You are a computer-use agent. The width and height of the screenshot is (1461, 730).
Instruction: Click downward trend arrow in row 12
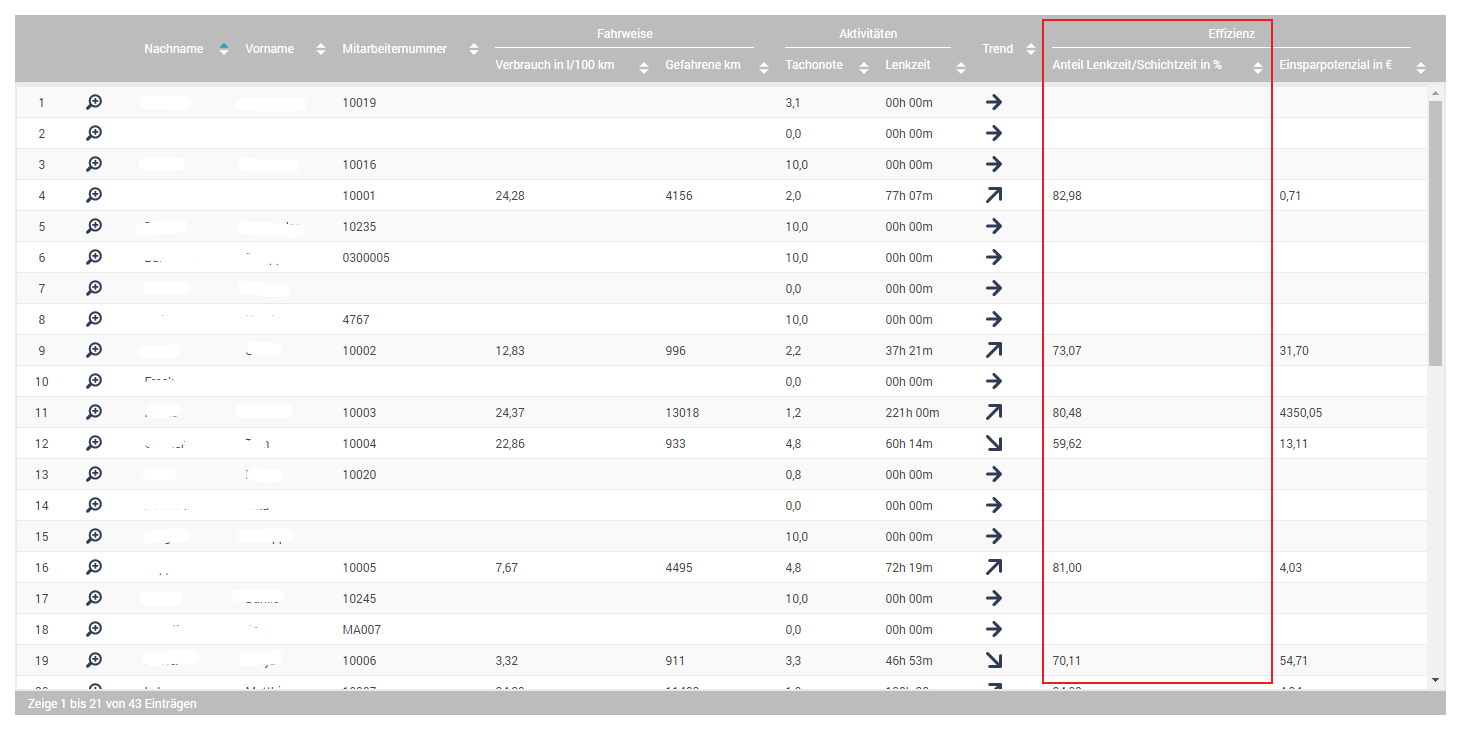(x=993, y=443)
